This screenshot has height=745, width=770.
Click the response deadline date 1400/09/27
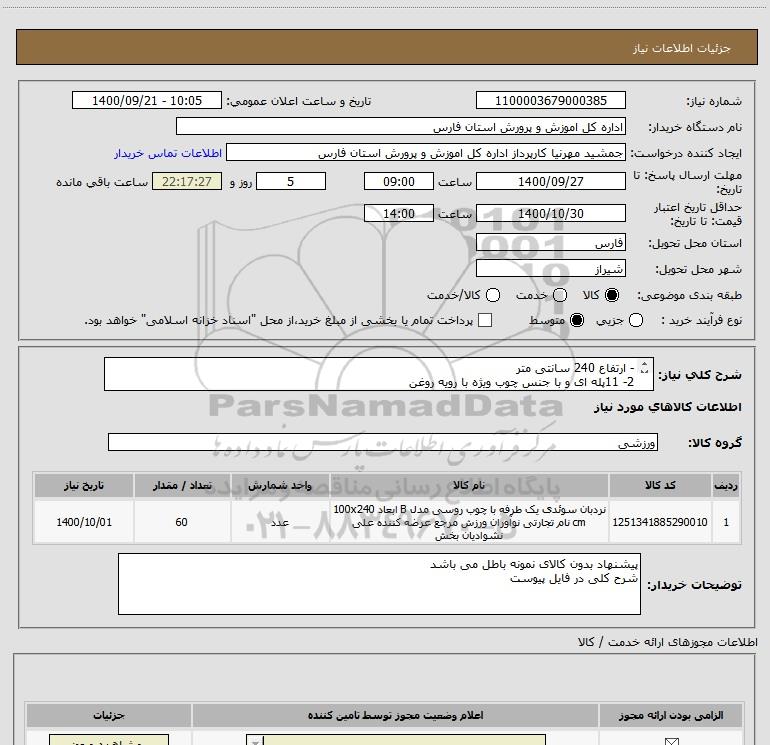pyautogui.click(x=550, y=181)
